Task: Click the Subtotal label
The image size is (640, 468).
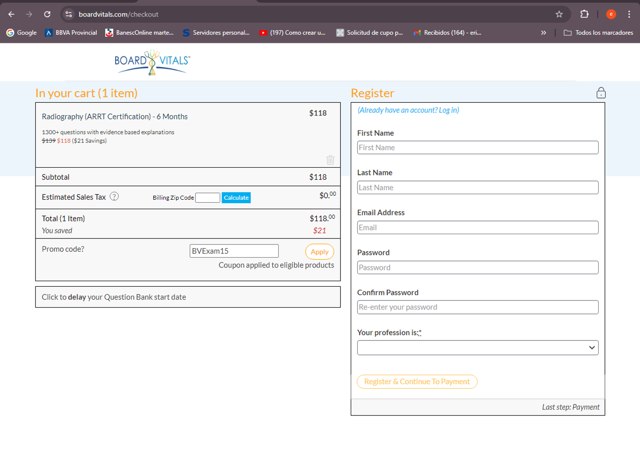Action: pyautogui.click(x=56, y=177)
